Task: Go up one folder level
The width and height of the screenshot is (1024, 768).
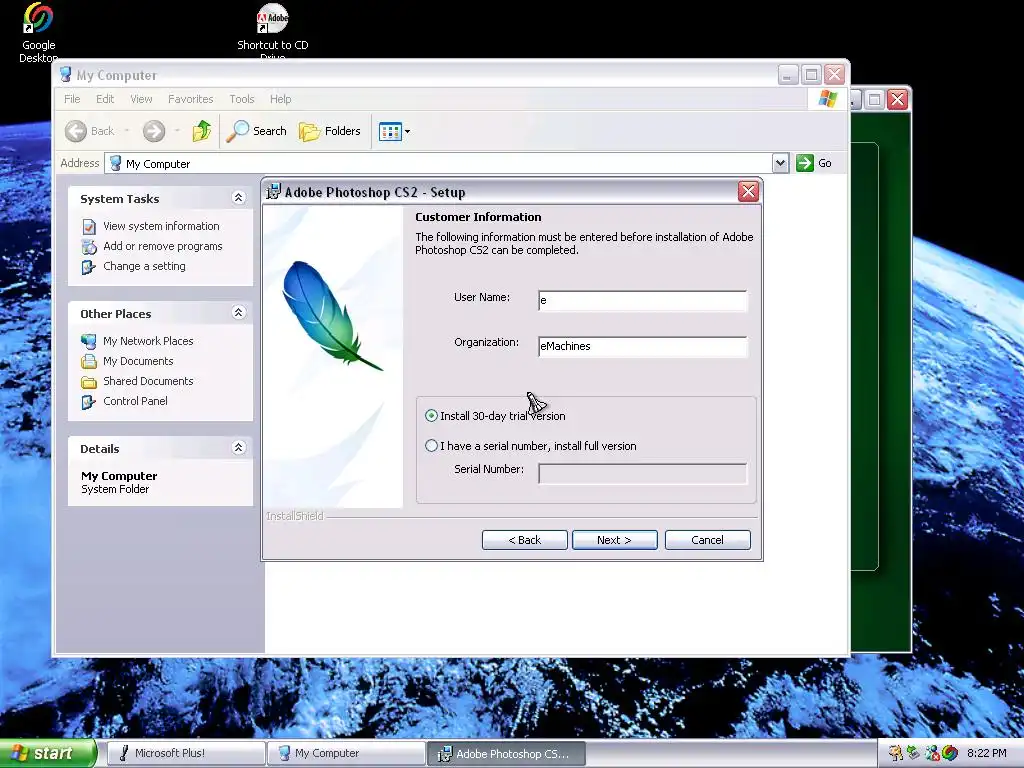Action: tap(201, 131)
